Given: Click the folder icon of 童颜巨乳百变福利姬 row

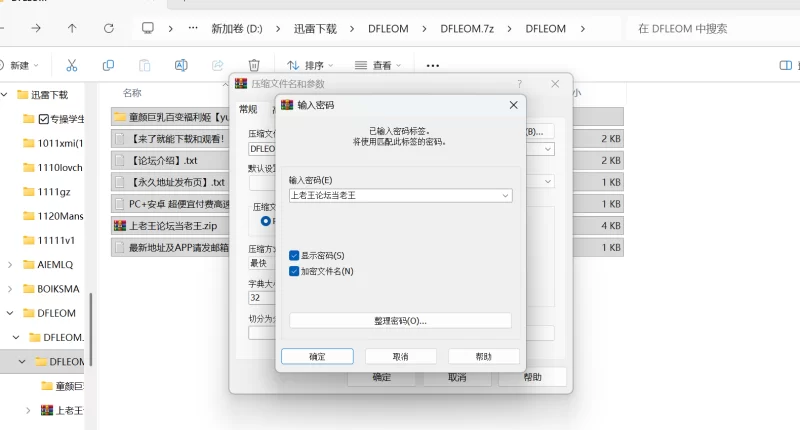Looking at the screenshot, I should coord(120,117).
